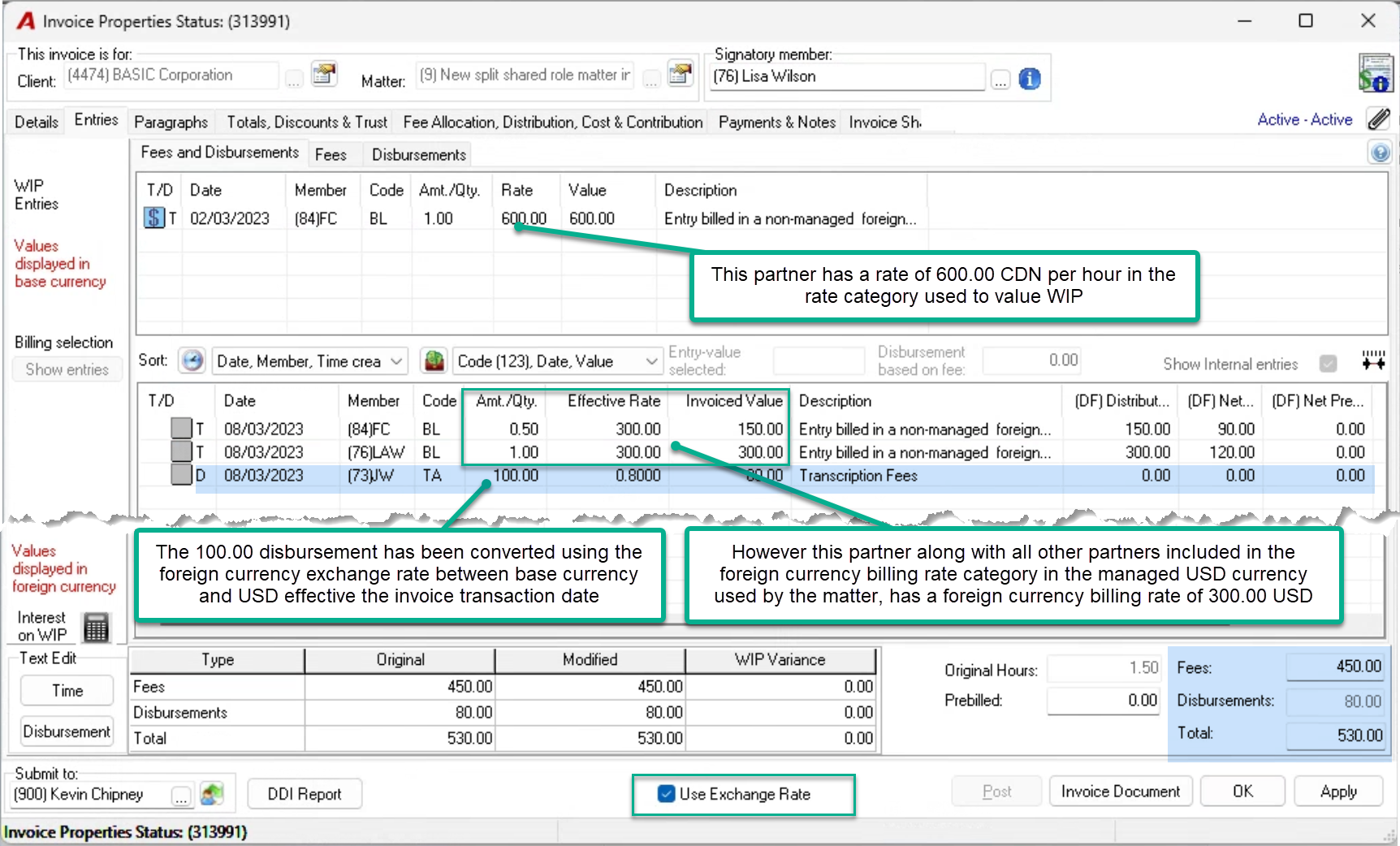This screenshot has height=846, width=1400.
Task: Open matter properties icon next to Matter field
Action: tap(681, 75)
